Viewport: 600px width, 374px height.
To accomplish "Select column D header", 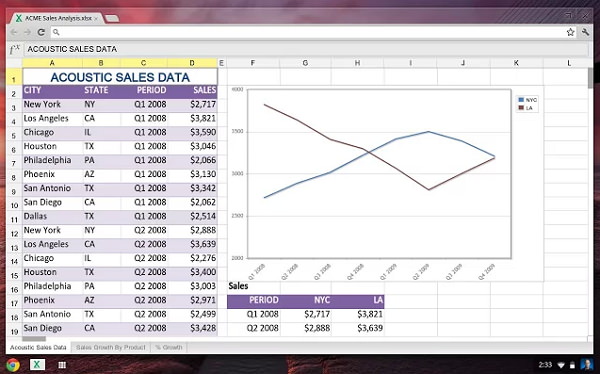I will point(192,63).
